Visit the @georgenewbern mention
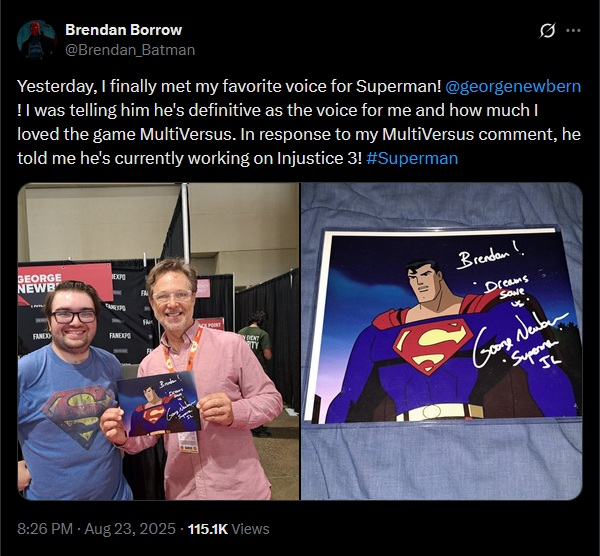Viewport: 600px width, 556px height. point(513,86)
